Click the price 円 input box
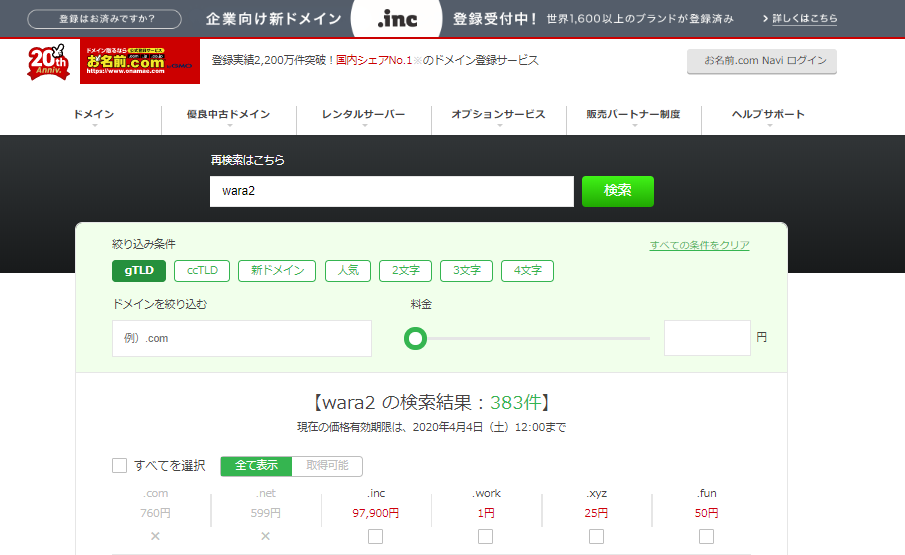The image size is (905, 555). 708,338
